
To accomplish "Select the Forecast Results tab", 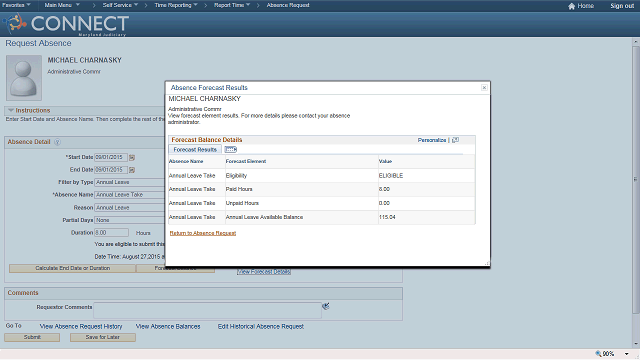I will 195,149.
